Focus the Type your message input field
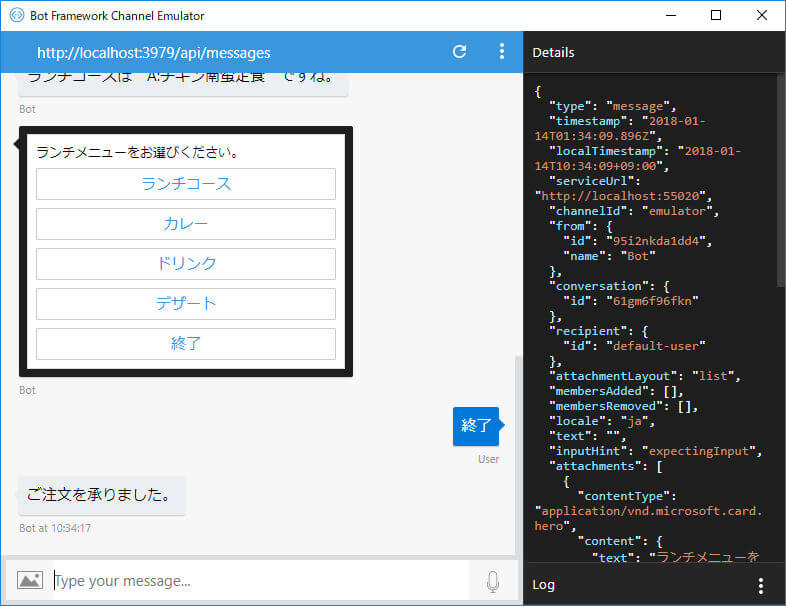This screenshot has height=606, width=786. tap(261, 581)
